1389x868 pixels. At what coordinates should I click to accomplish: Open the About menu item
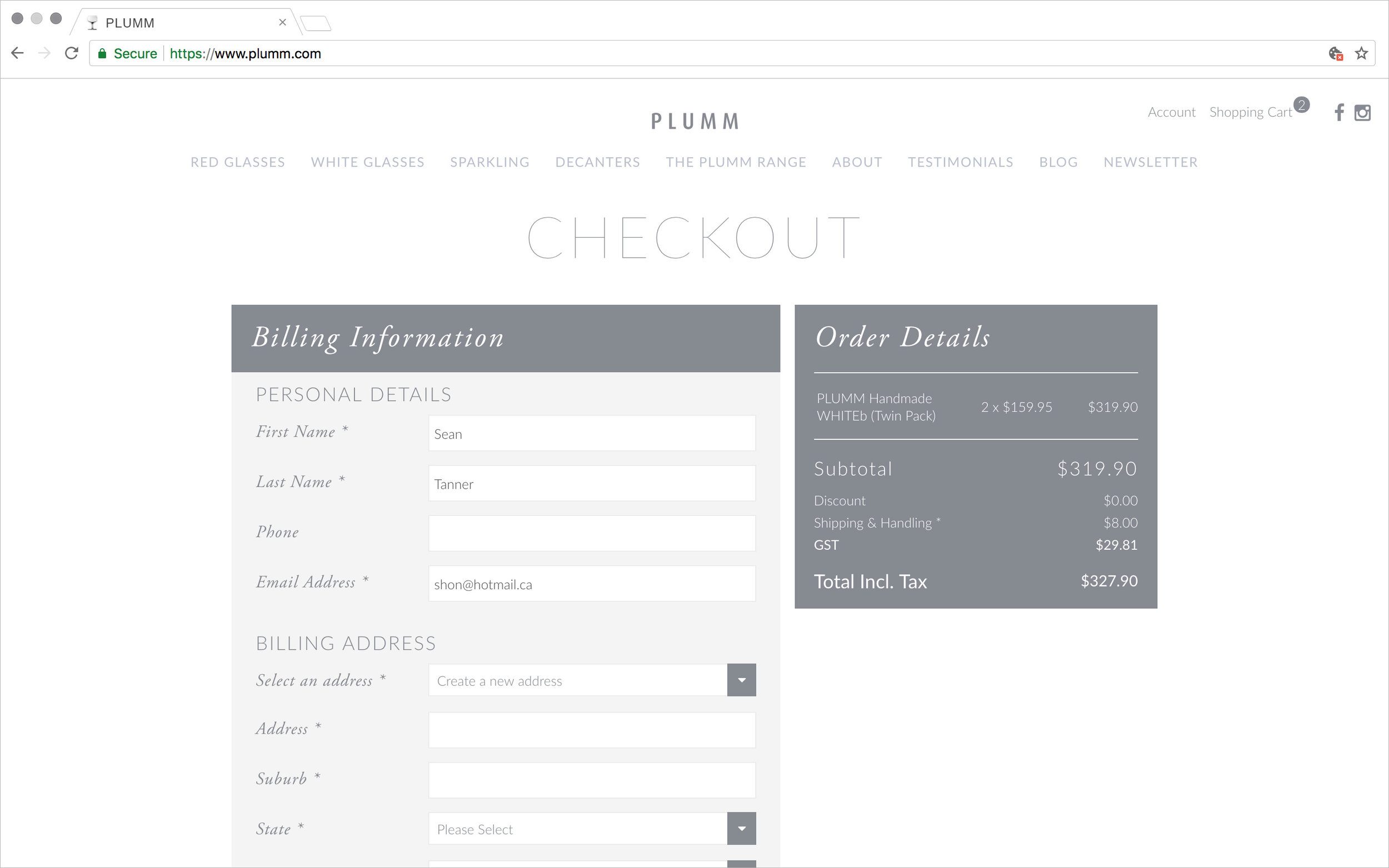point(857,163)
